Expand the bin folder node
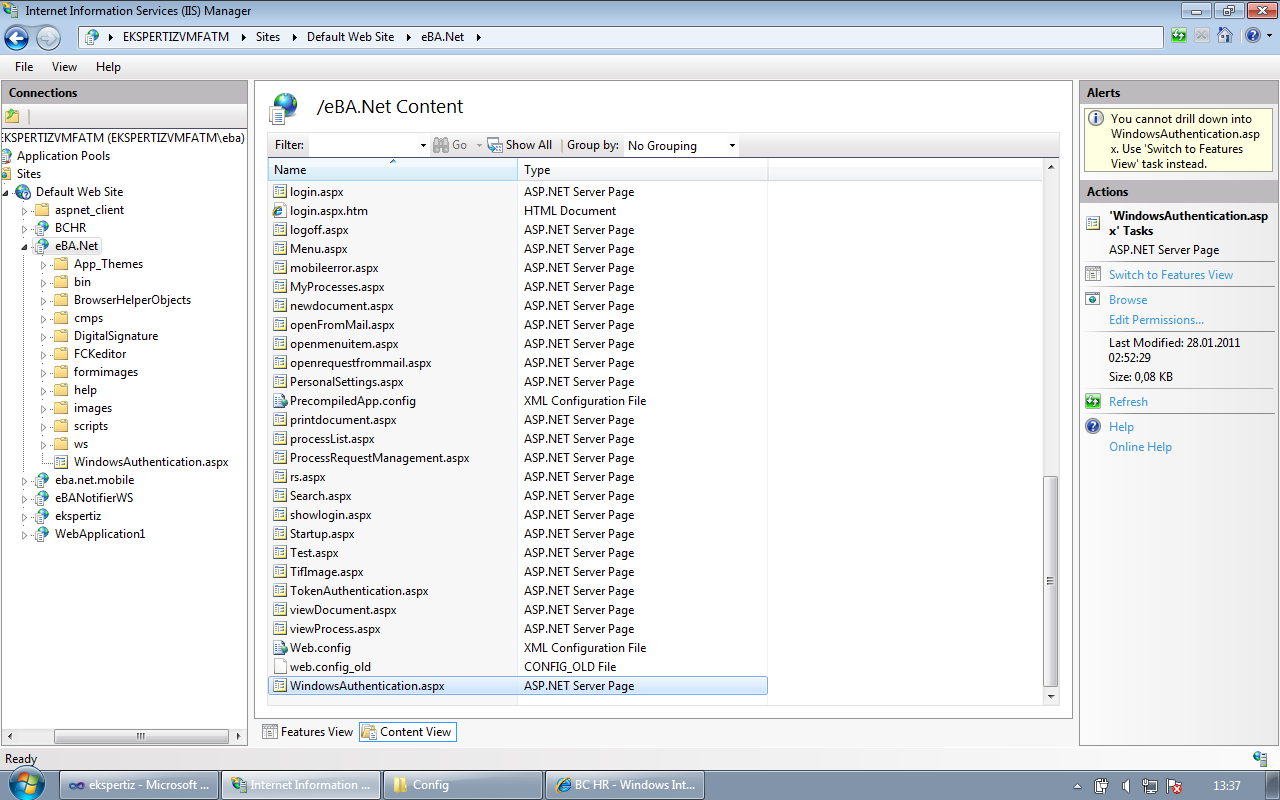The height and width of the screenshot is (800, 1280). [x=43, y=282]
